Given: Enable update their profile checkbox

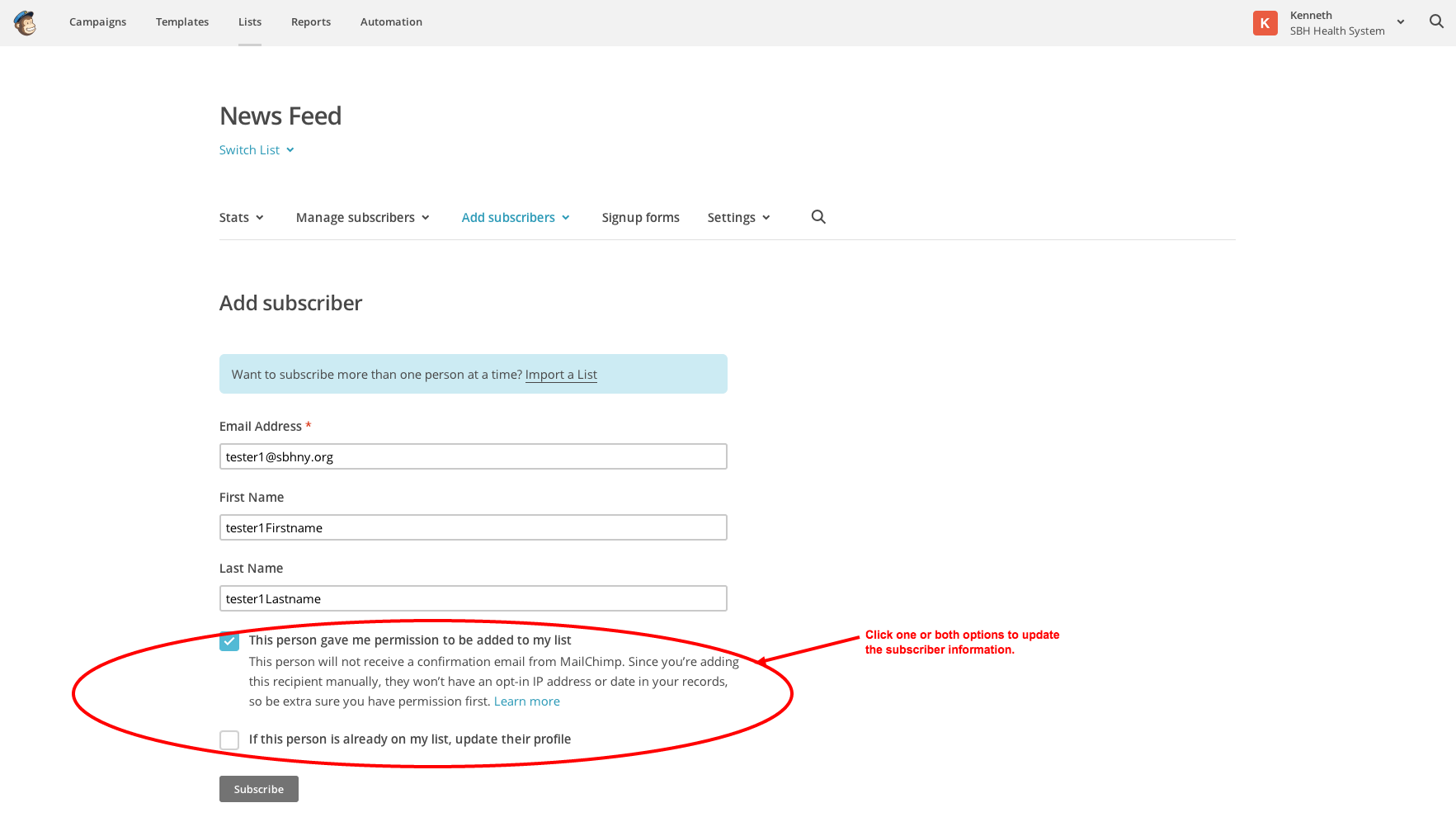Looking at the screenshot, I should 229,740.
